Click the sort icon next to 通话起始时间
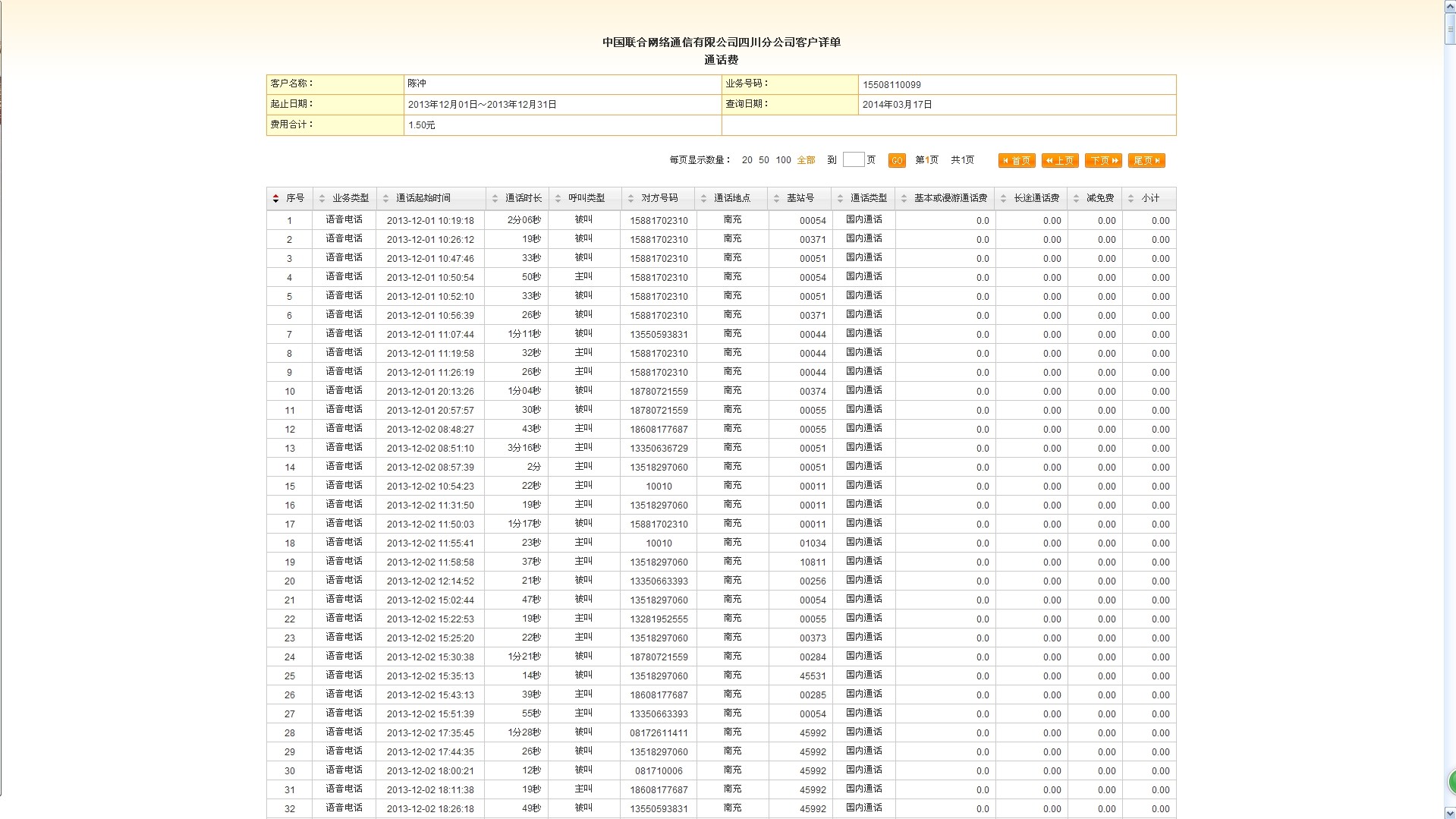The height and width of the screenshot is (819, 1456). pos(385,199)
